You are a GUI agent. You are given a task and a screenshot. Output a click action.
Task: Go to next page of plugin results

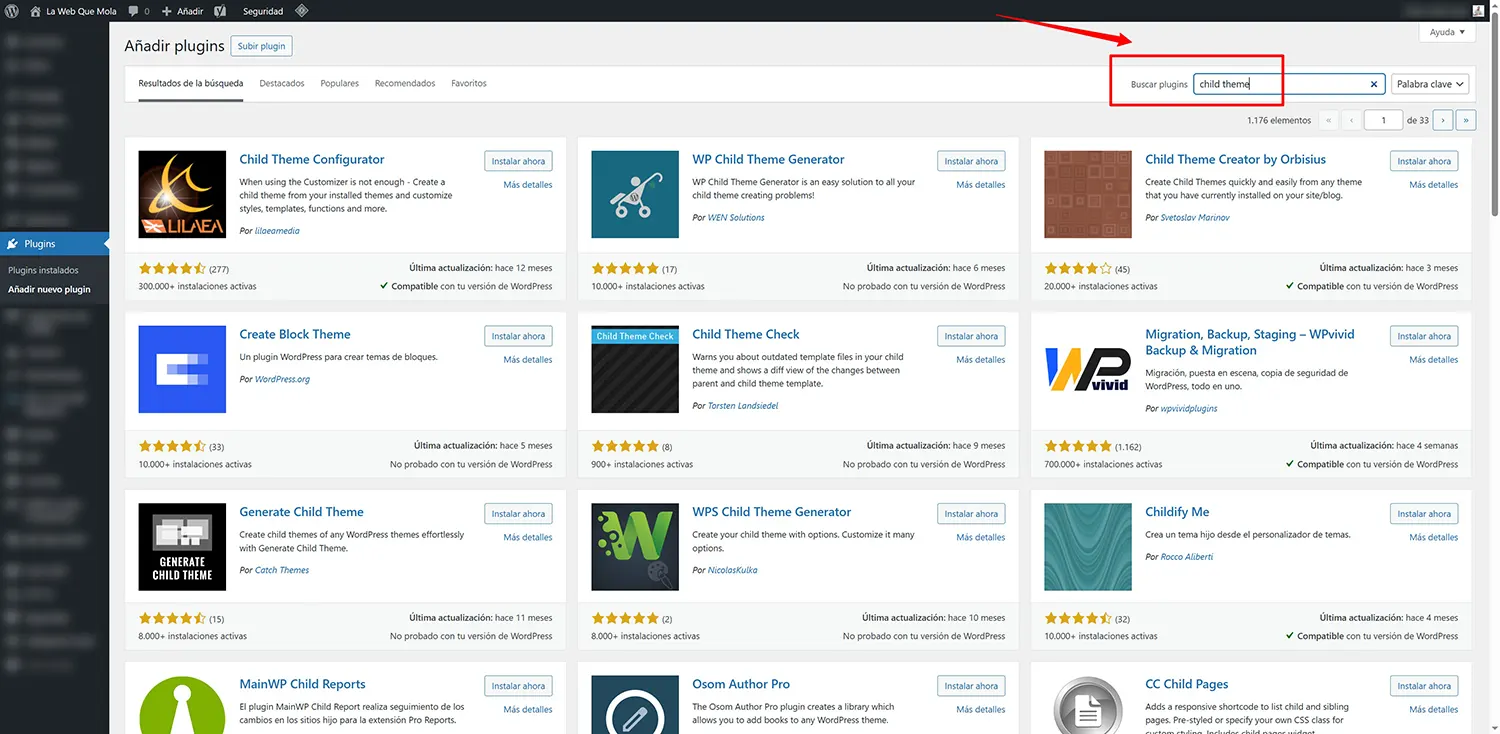(1442, 120)
